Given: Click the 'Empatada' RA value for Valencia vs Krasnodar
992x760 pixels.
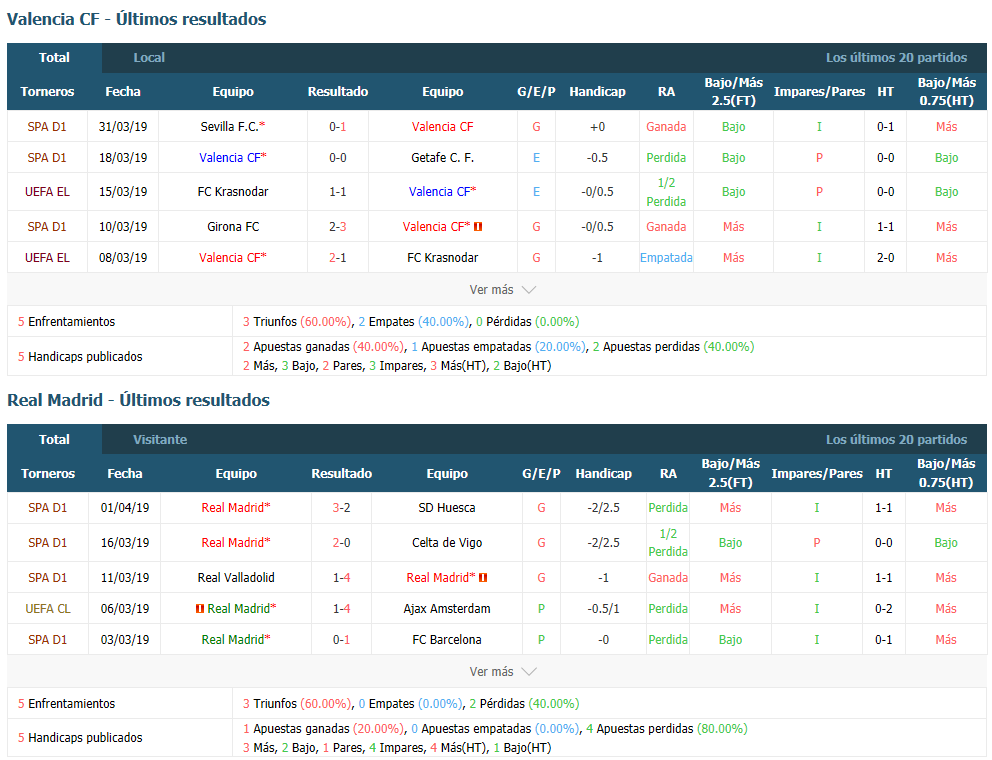Looking at the screenshot, I should (666, 258).
